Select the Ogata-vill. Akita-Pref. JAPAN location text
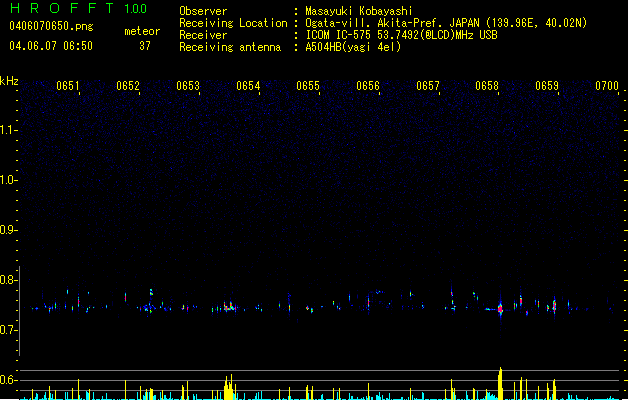Viewport: 629px width, 400px height. pos(446,23)
